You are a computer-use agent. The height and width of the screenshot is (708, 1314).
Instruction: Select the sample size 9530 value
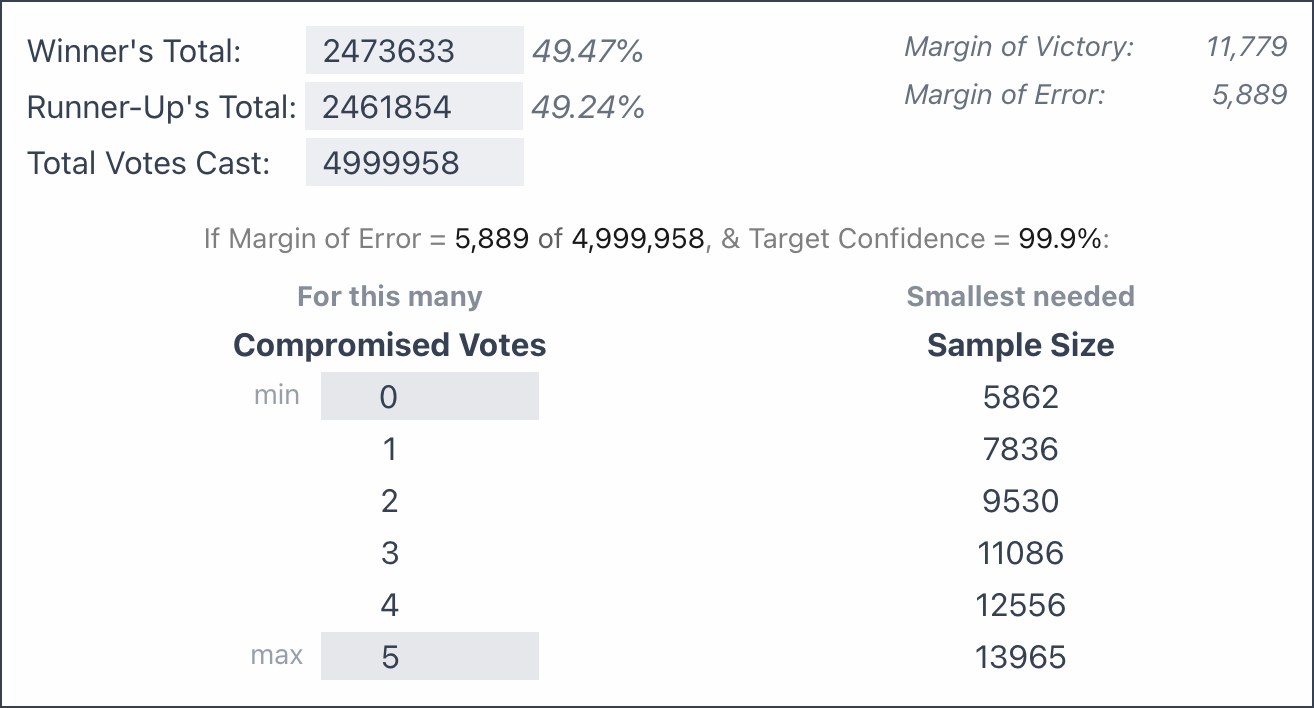(1020, 501)
